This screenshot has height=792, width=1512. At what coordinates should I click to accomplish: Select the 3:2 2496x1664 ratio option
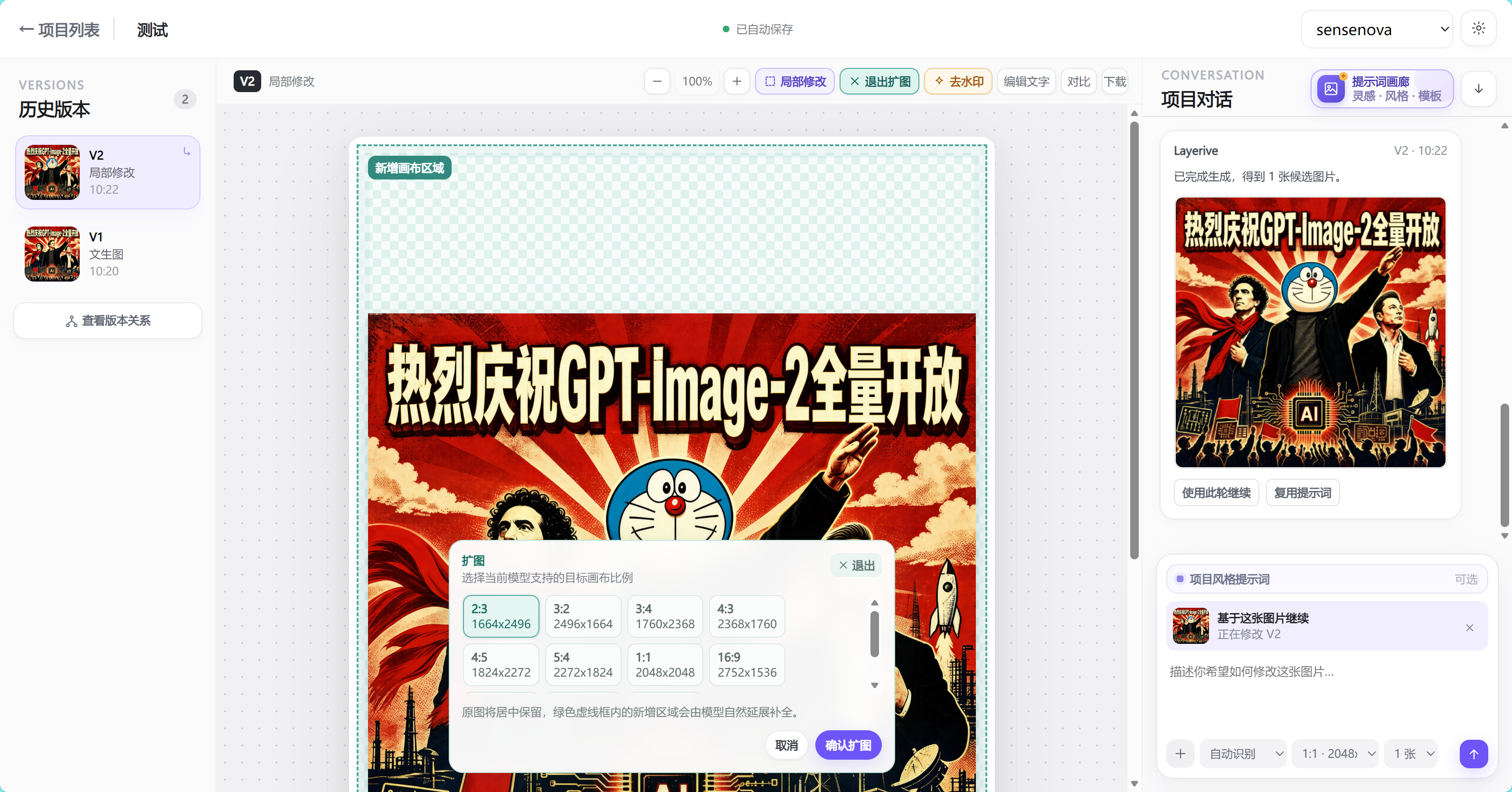click(583, 616)
